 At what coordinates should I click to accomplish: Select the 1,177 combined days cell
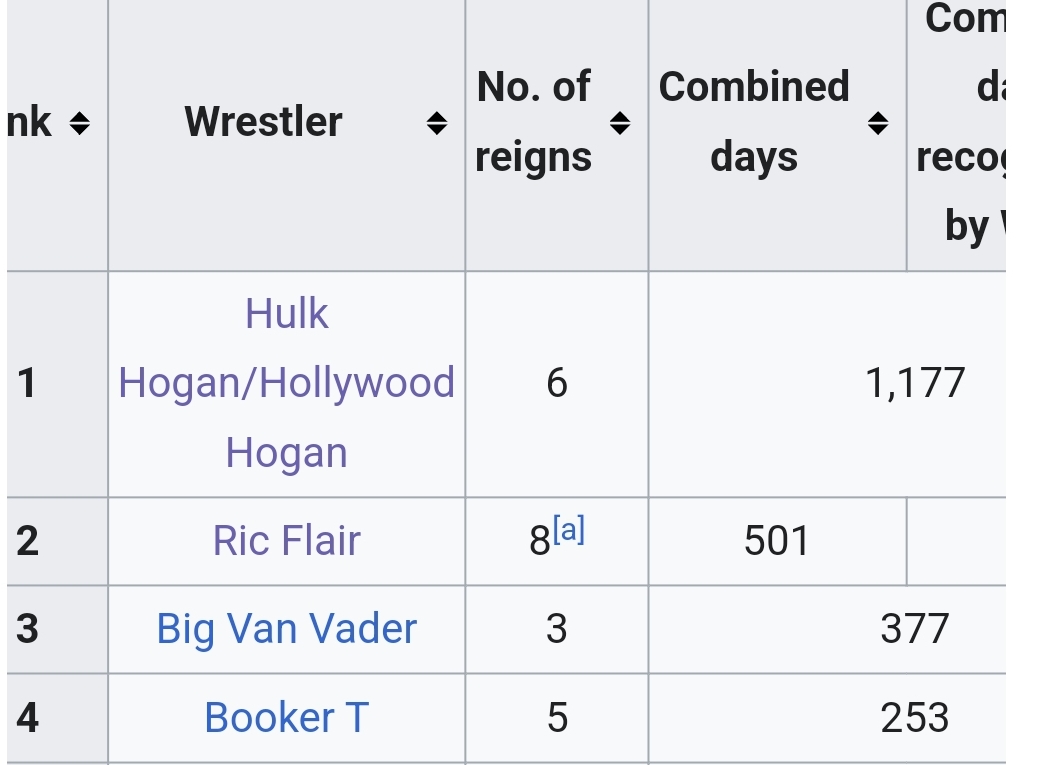pyautogui.click(x=915, y=383)
